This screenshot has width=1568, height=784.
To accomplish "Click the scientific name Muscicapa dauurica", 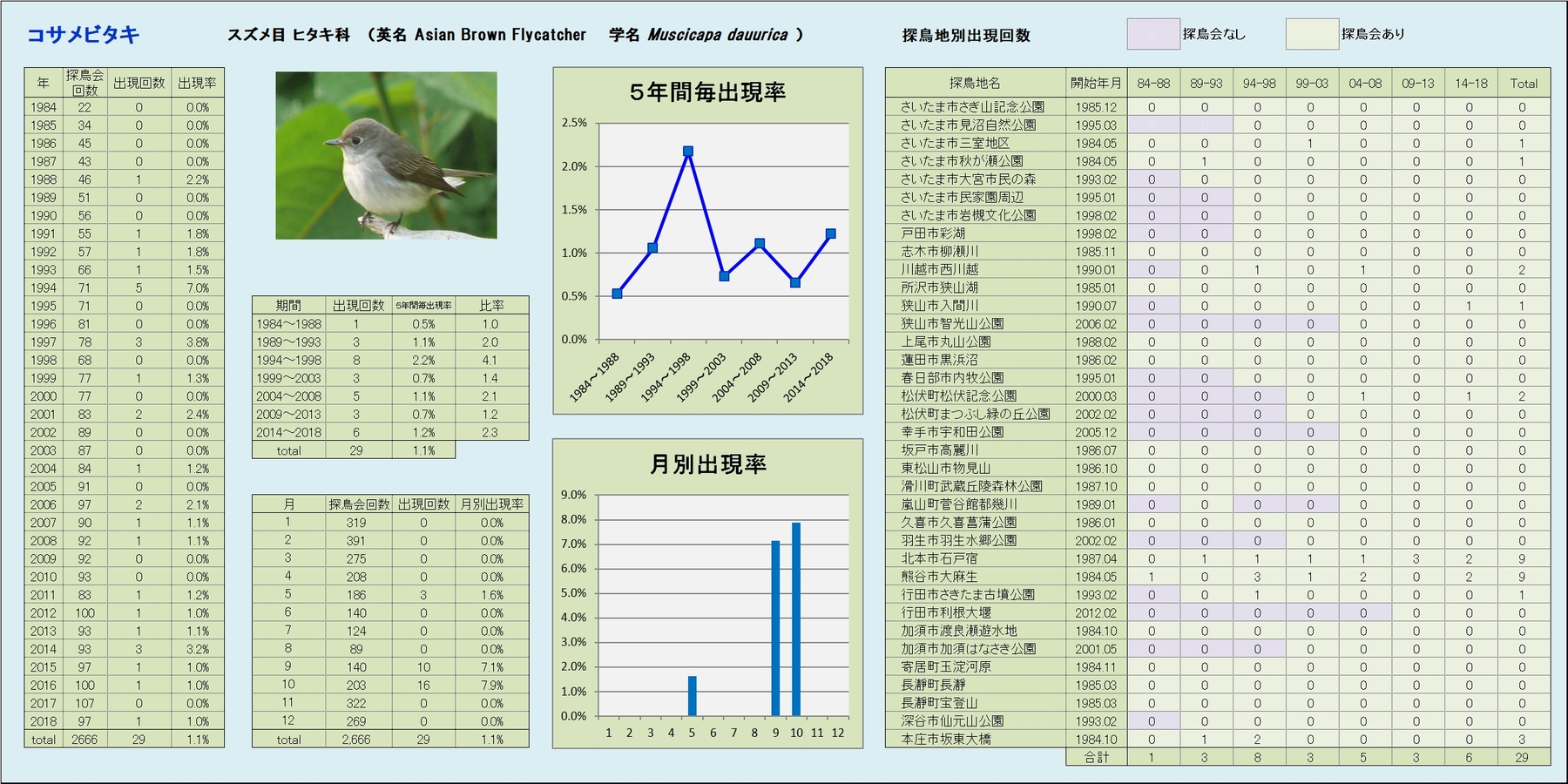I will 717,35.
